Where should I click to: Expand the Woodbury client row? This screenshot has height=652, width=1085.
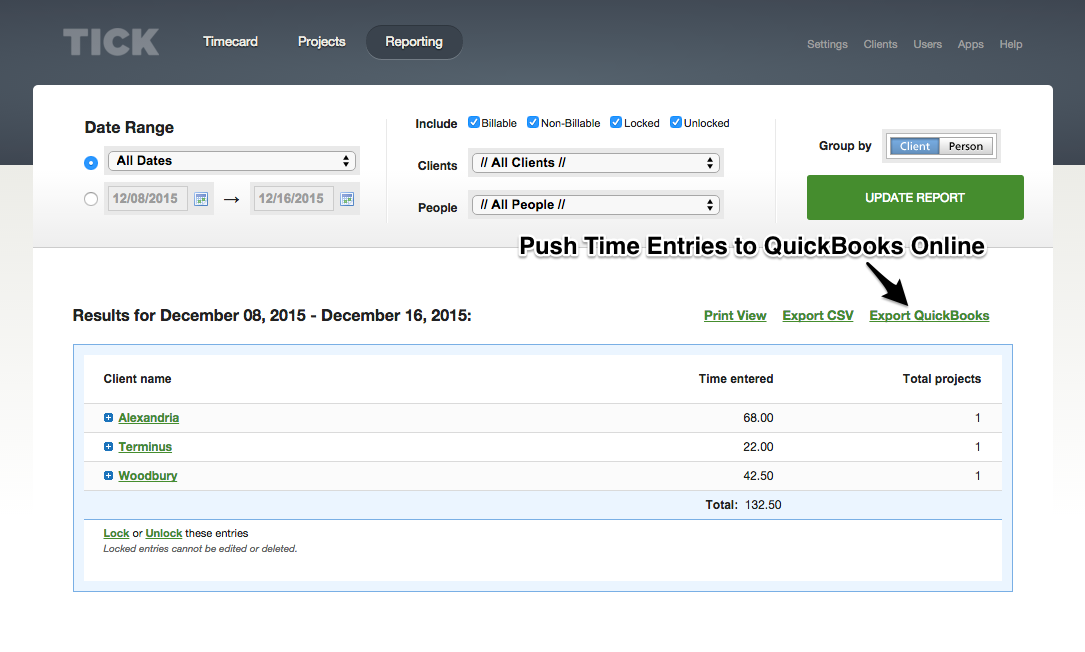[109, 476]
